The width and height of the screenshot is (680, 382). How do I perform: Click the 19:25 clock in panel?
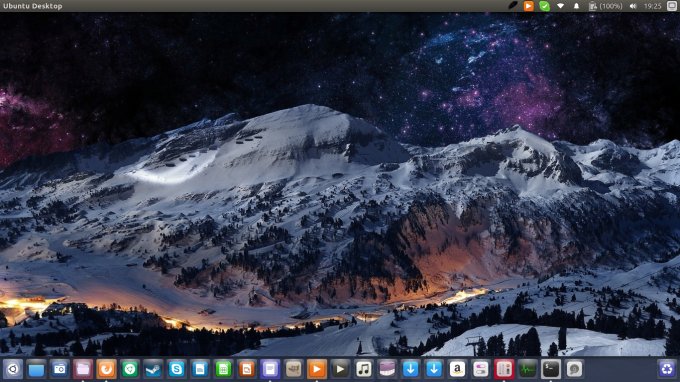point(653,6)
